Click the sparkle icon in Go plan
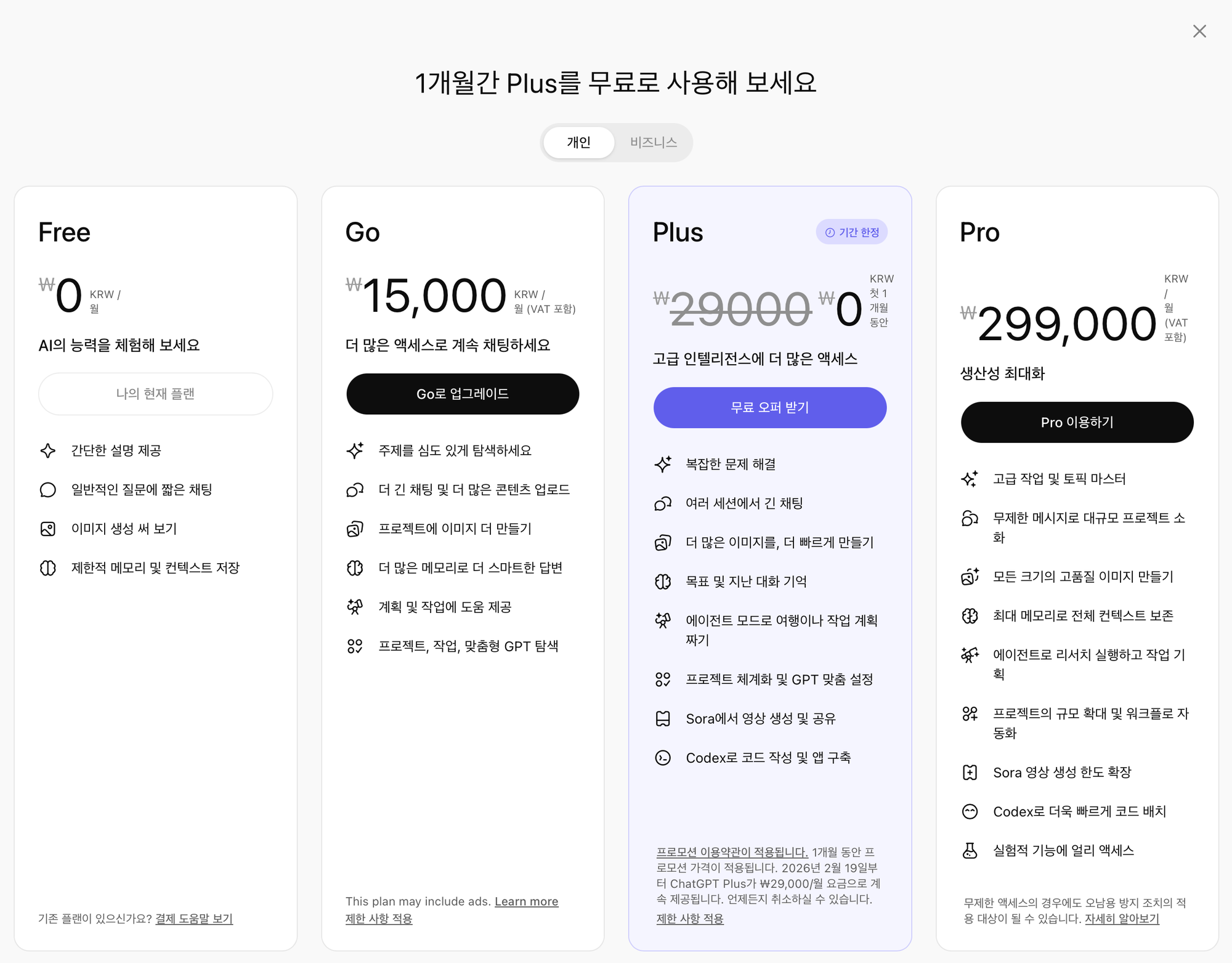 (355, 450)
